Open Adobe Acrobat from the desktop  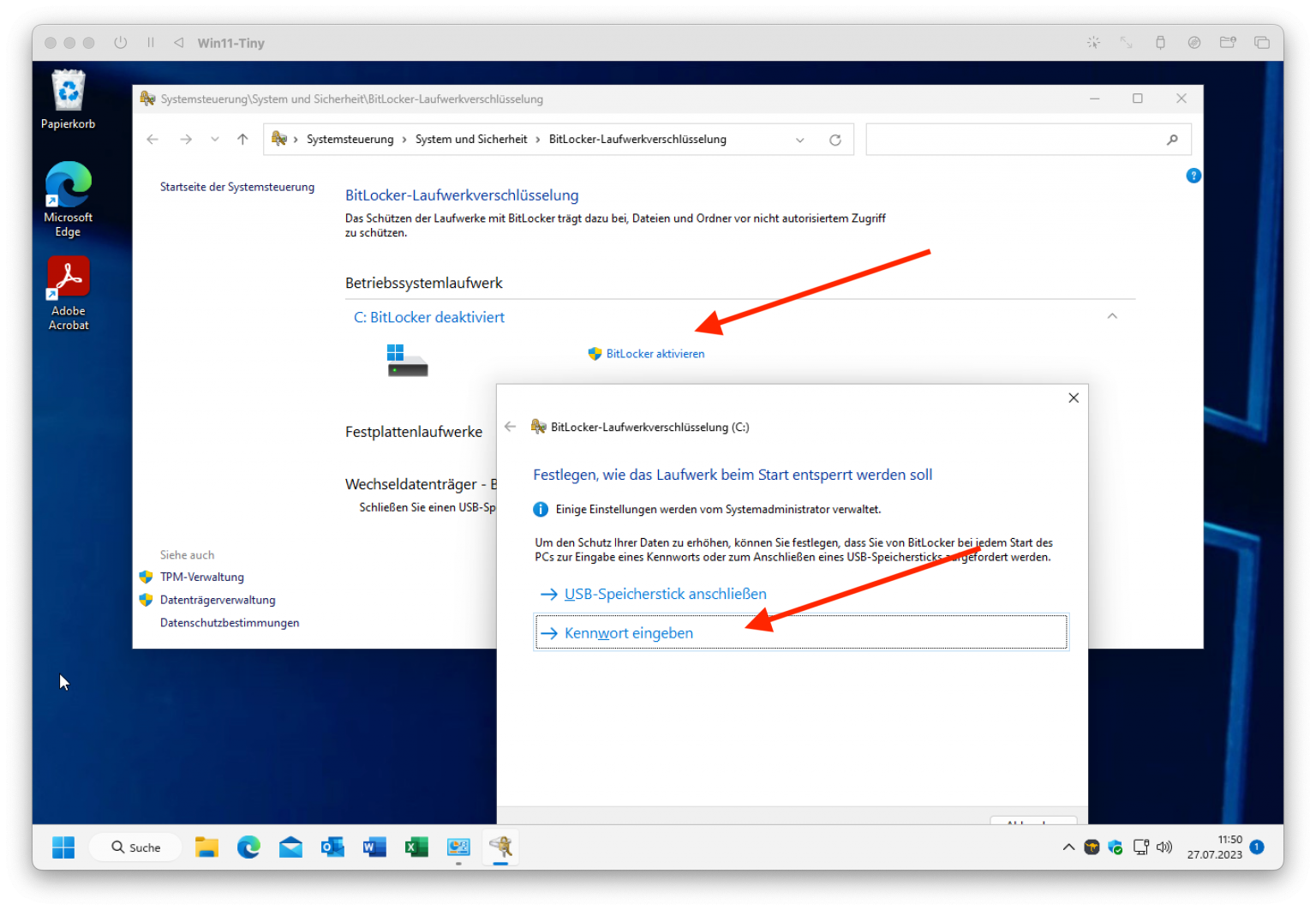[68, 276]
